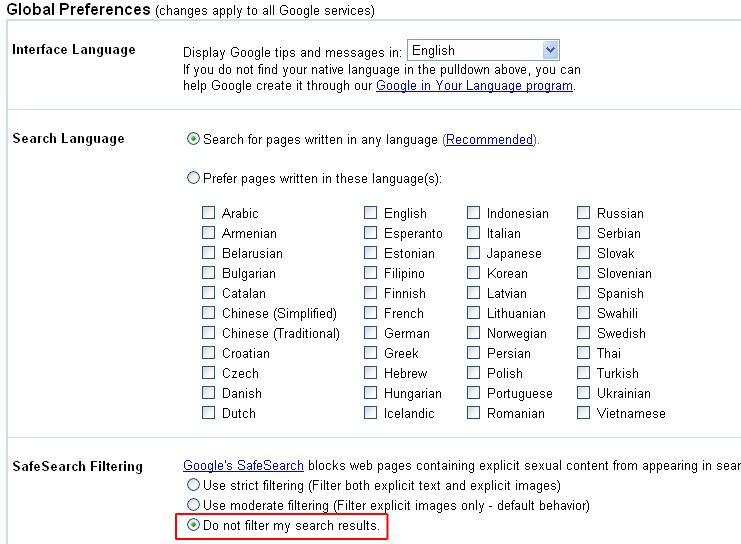Open the Google in Your Language program link
The width and height of the screenshot is (741, 544).
click(474, 86)
